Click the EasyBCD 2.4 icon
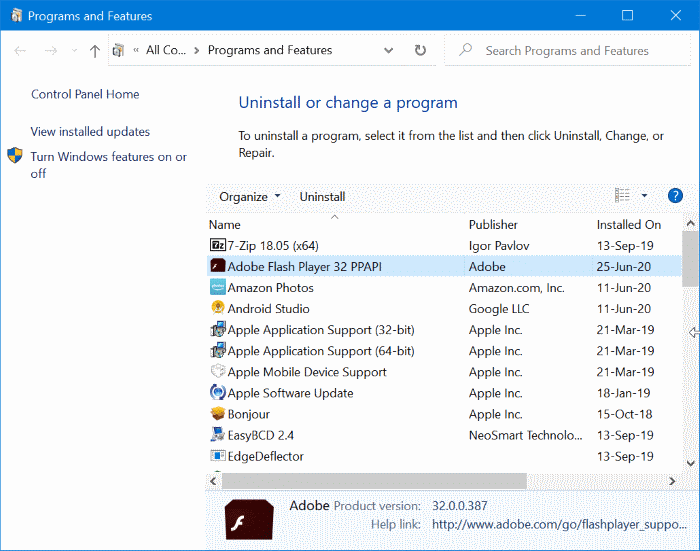 click(x=217, y=434)
